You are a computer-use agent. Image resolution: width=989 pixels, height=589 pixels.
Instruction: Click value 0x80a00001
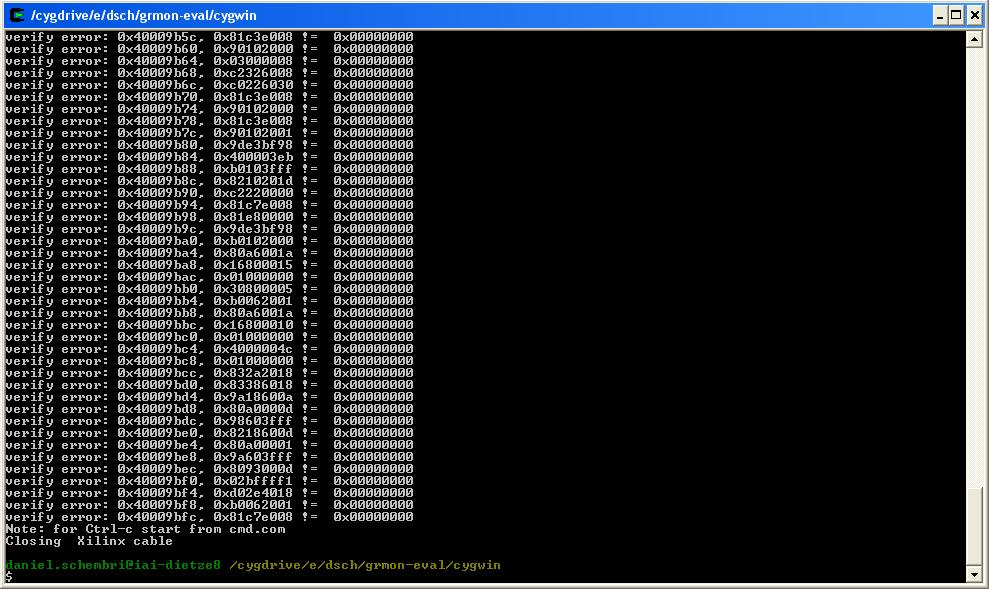tap(254, 445)
